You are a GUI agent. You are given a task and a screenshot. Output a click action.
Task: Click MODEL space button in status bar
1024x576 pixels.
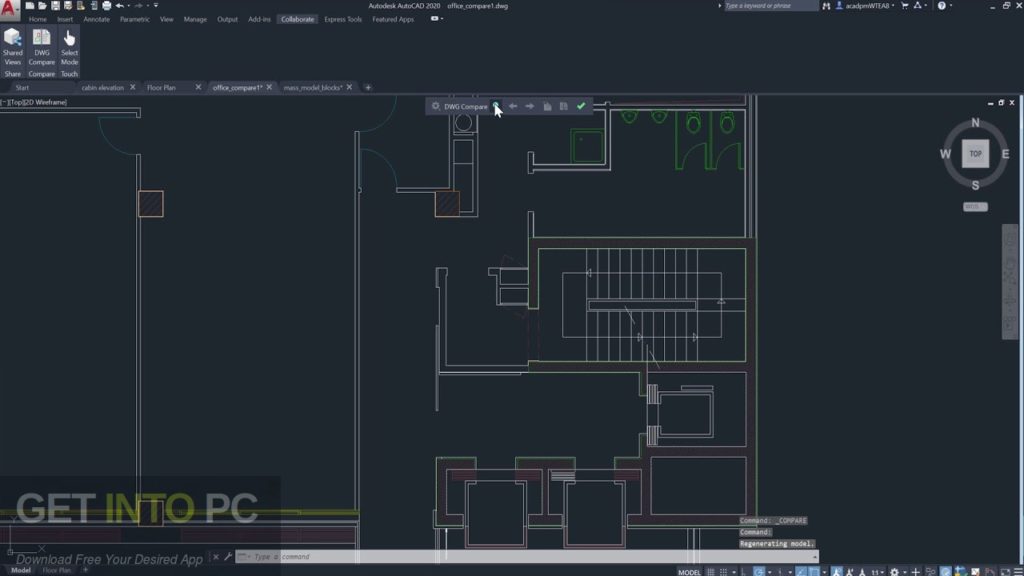[x=689, y=572]
